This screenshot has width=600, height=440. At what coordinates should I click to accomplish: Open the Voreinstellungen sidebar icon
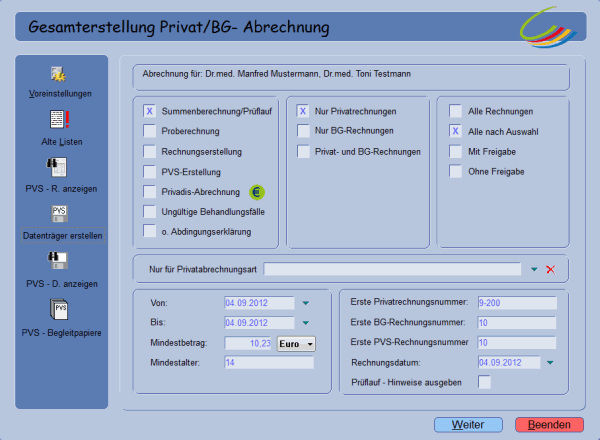point(59,74)
